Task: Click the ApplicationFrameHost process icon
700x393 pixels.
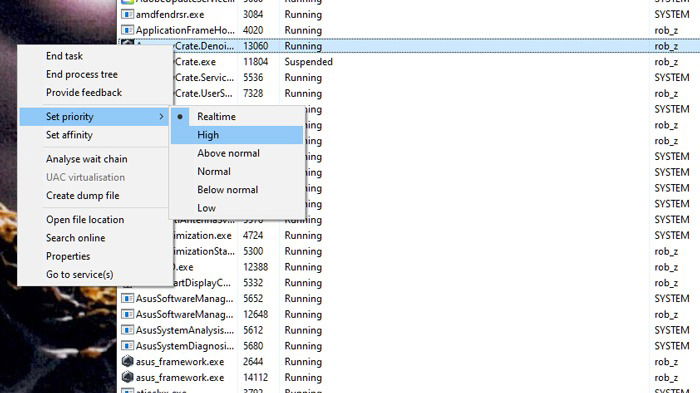Action: [127, 30]
